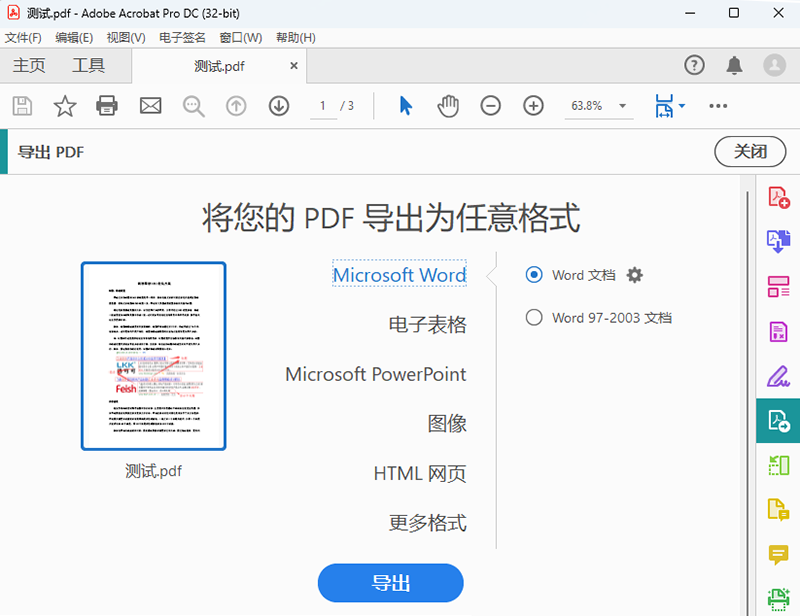Viewport: 800px width, 616px height.
Task: Open the print dialog via the printer icon
Action: [107, 106]
